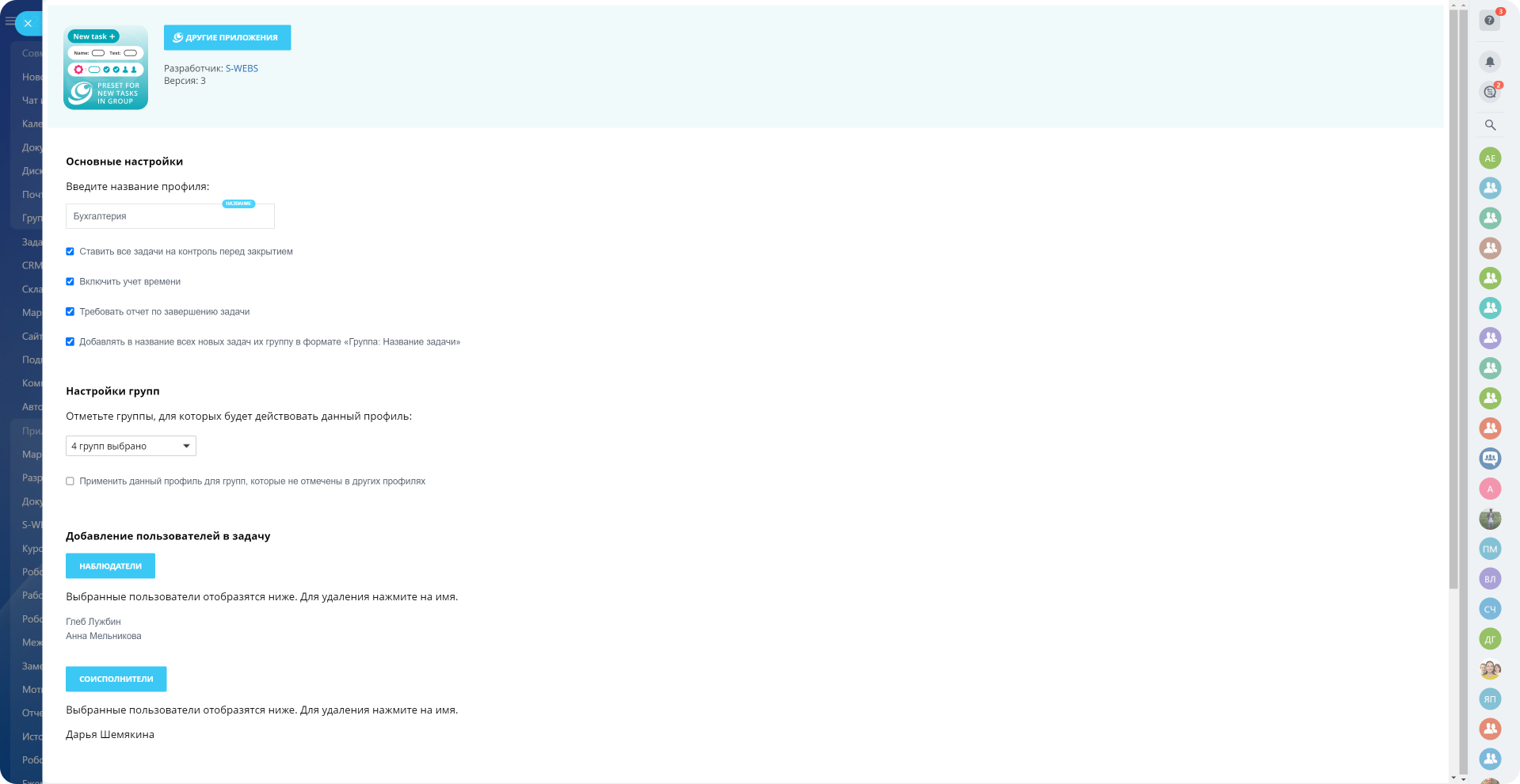
Task: Open the notifications bell icon
Action: (1490, 62)
